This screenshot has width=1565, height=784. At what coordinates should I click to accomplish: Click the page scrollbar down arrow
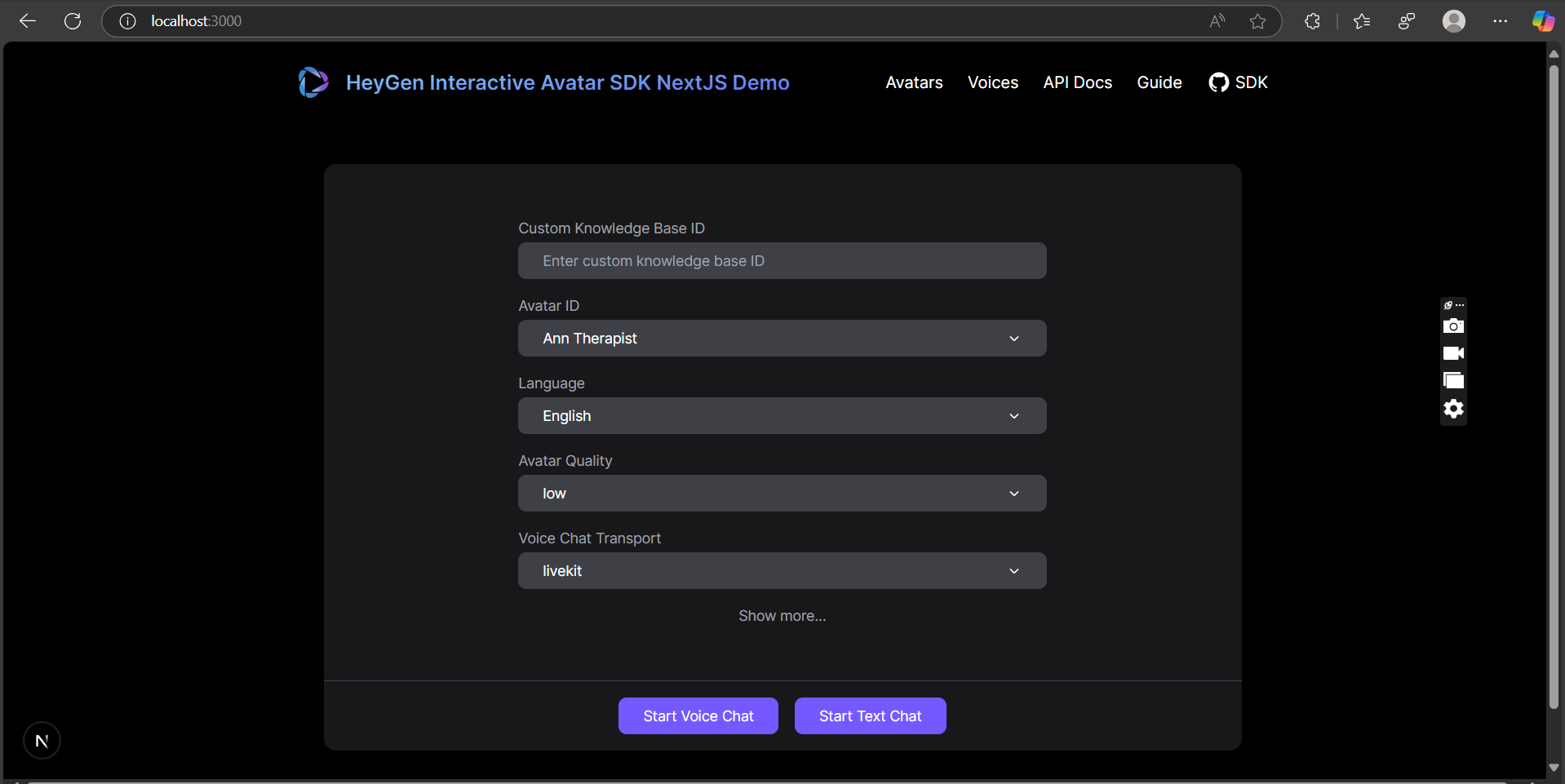(1554, 768)
